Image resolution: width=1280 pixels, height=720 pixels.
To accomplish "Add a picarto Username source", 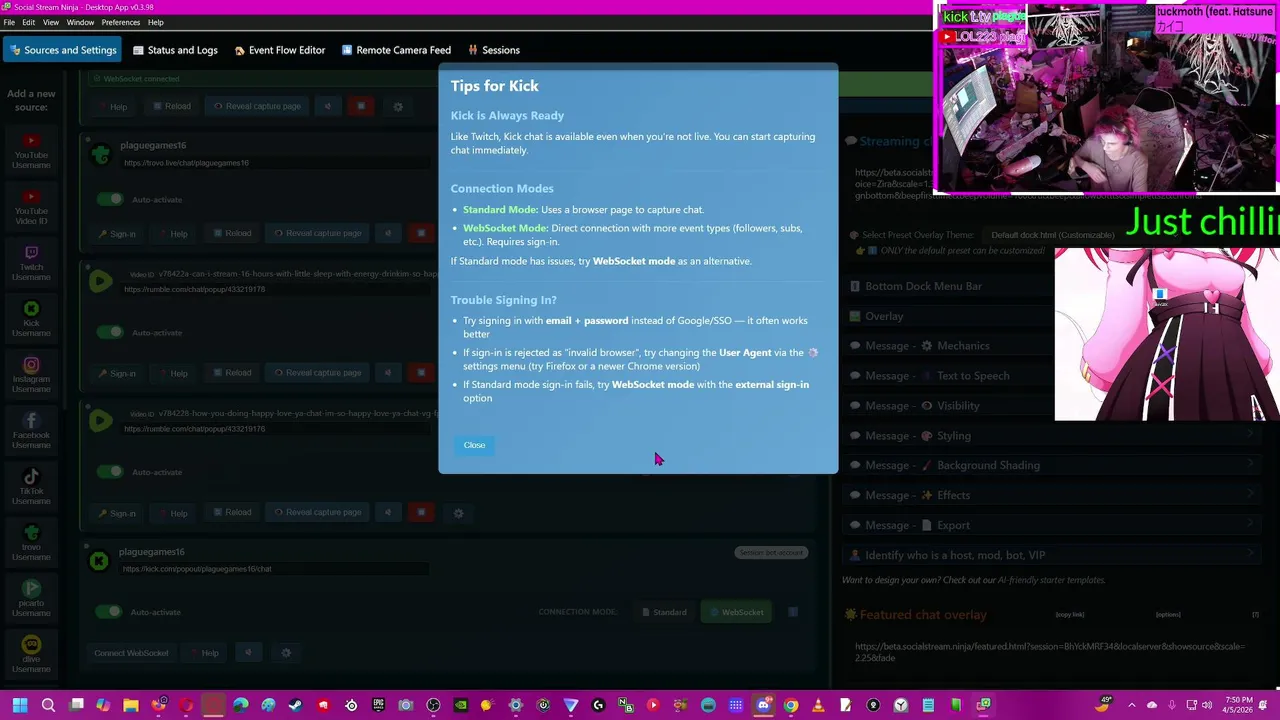I will 31,600.
